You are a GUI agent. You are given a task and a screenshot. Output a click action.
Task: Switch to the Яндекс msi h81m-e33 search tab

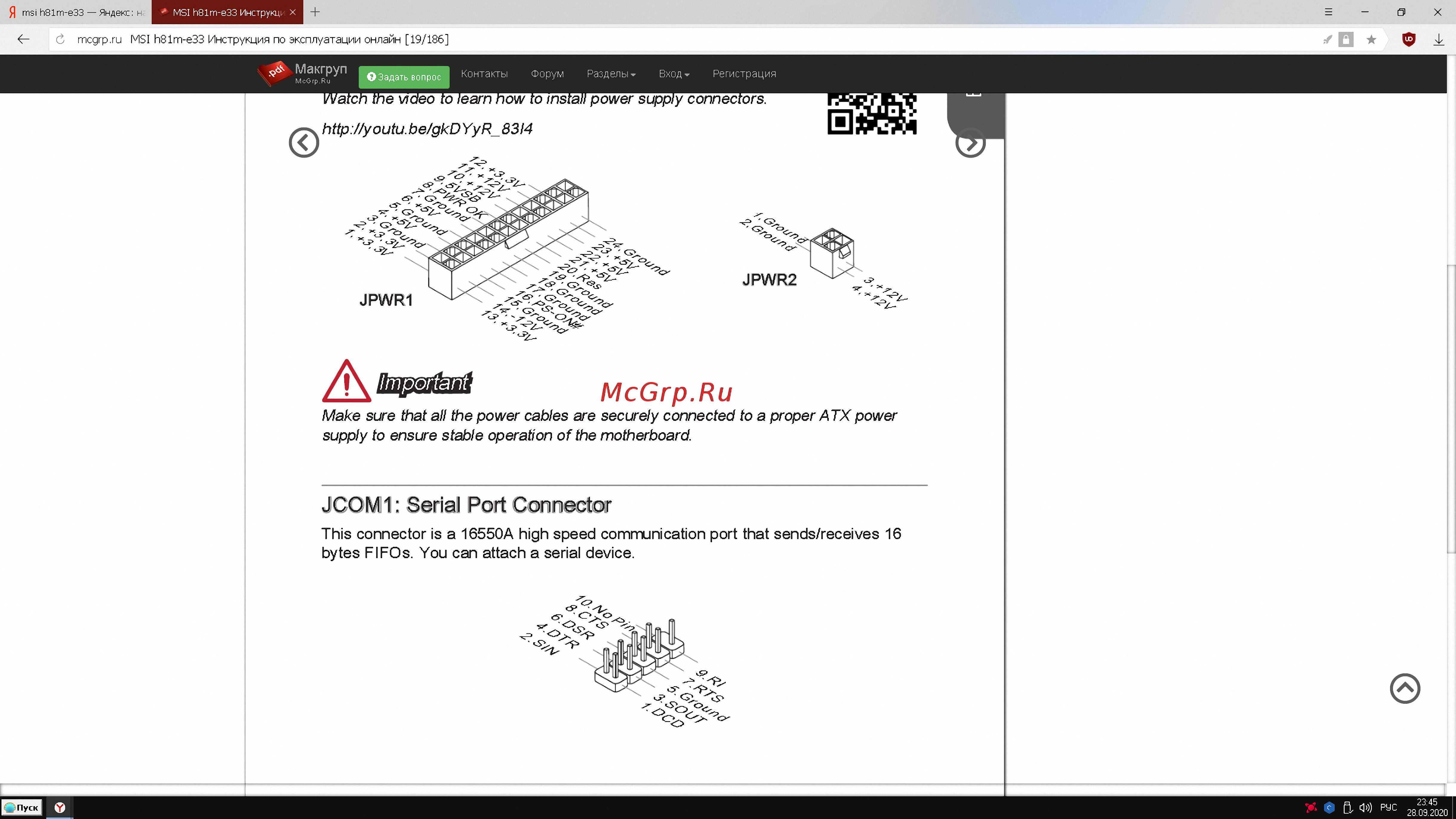[76, 12]
